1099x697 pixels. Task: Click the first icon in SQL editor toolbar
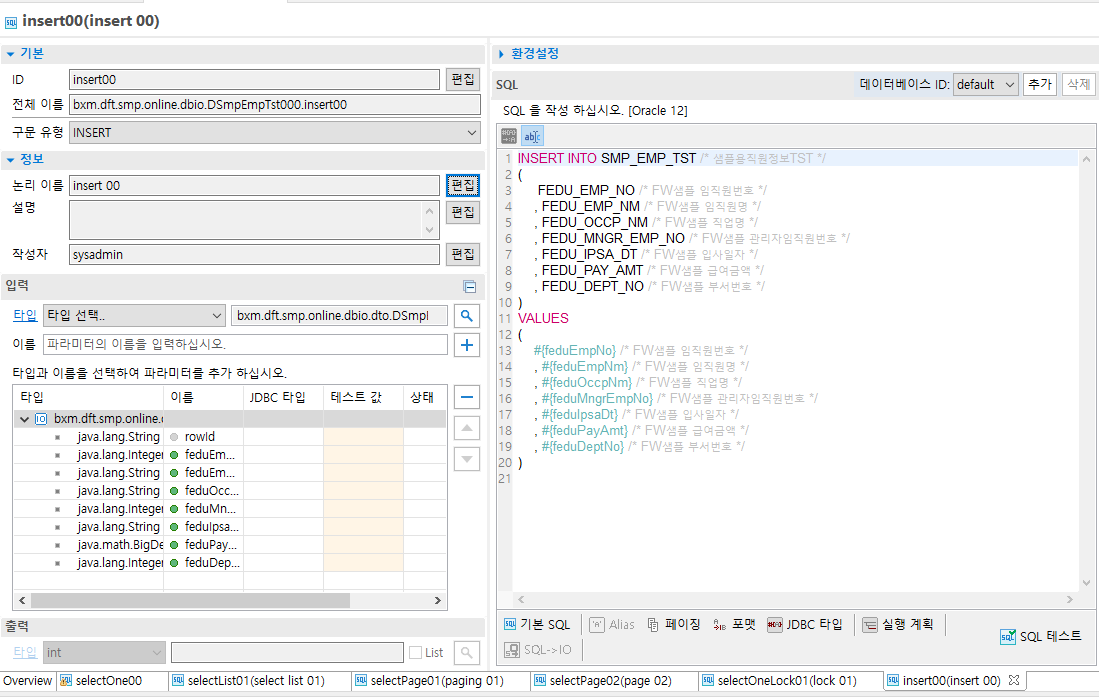click(509, 136)
